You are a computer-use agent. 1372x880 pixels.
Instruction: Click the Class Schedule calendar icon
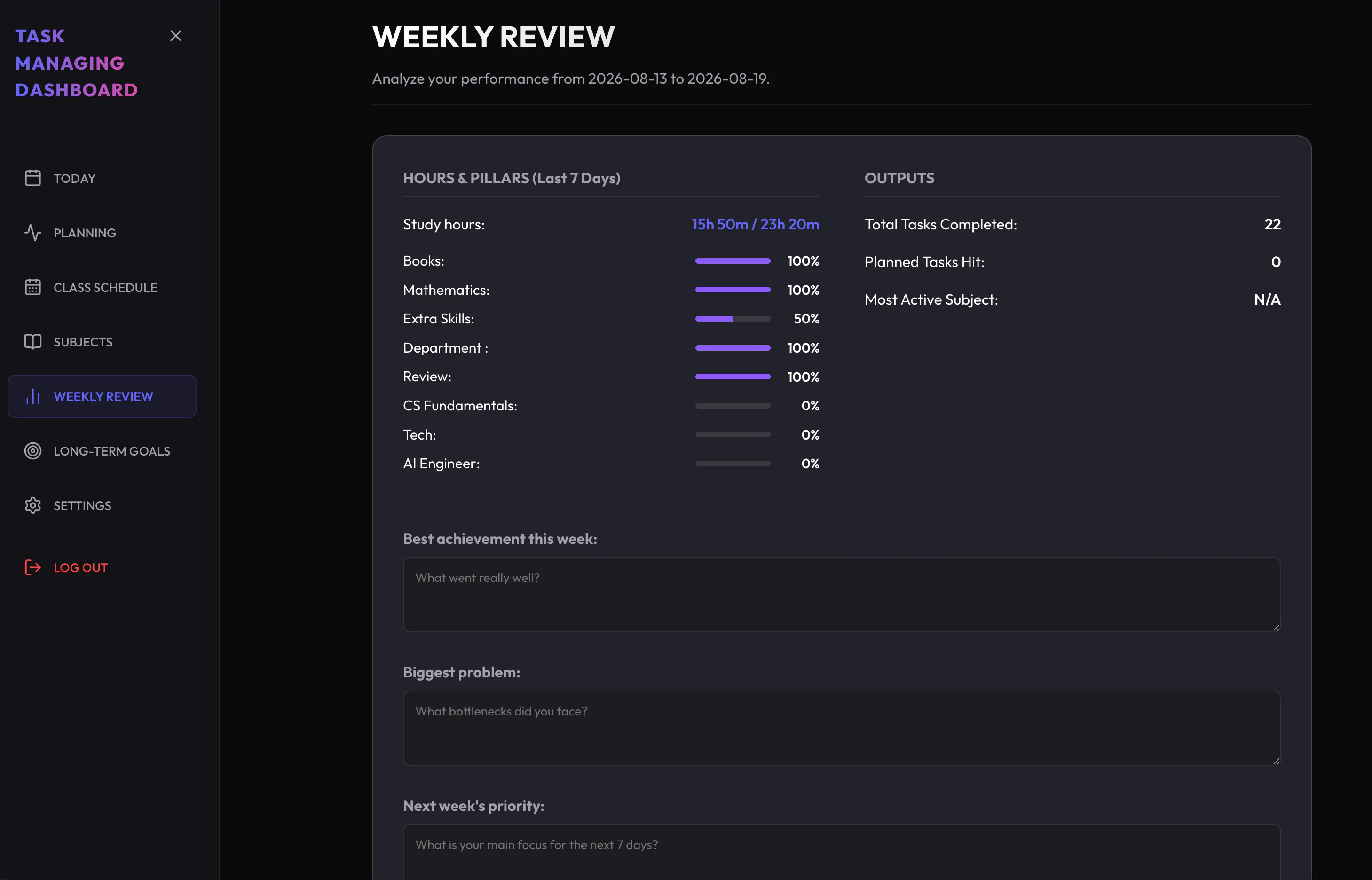click(x=32, y=287)
